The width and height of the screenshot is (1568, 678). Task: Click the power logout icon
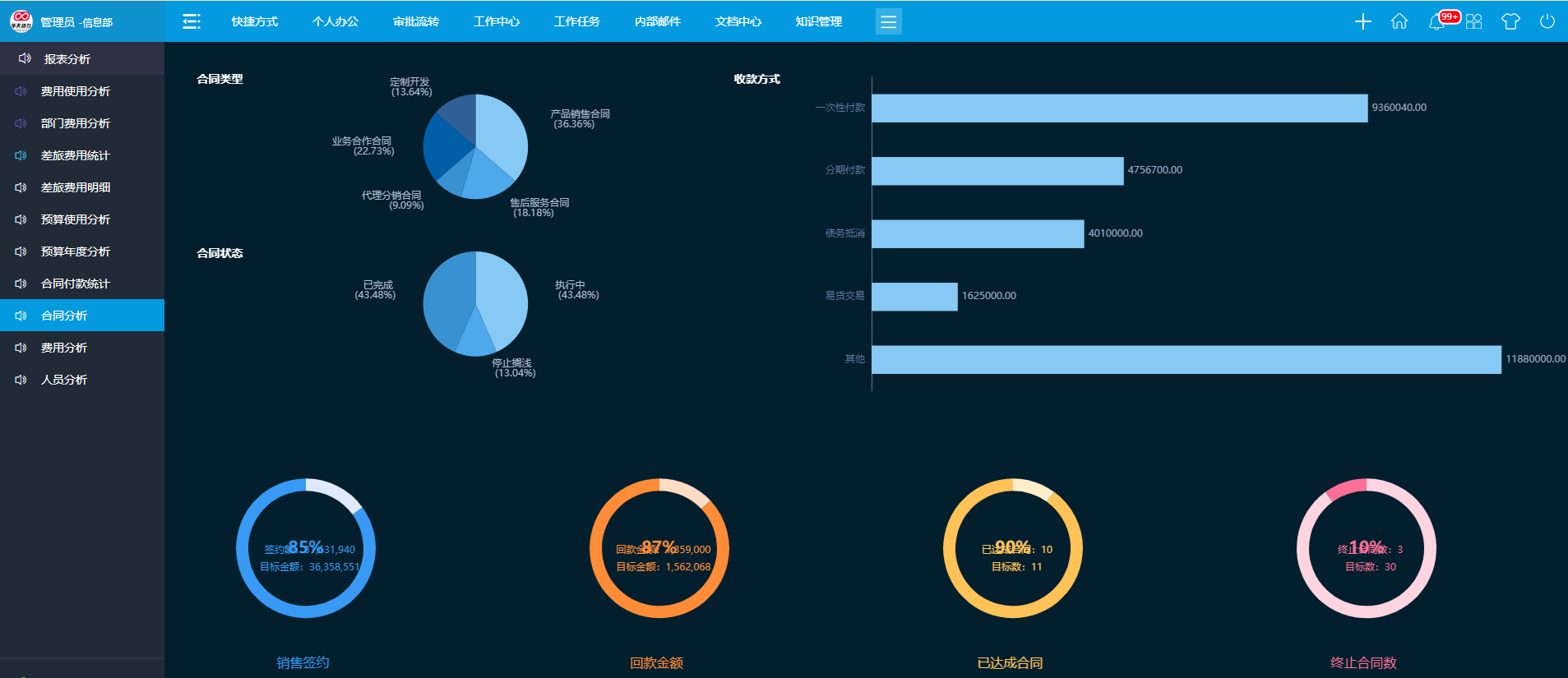tap(1547, 21)
